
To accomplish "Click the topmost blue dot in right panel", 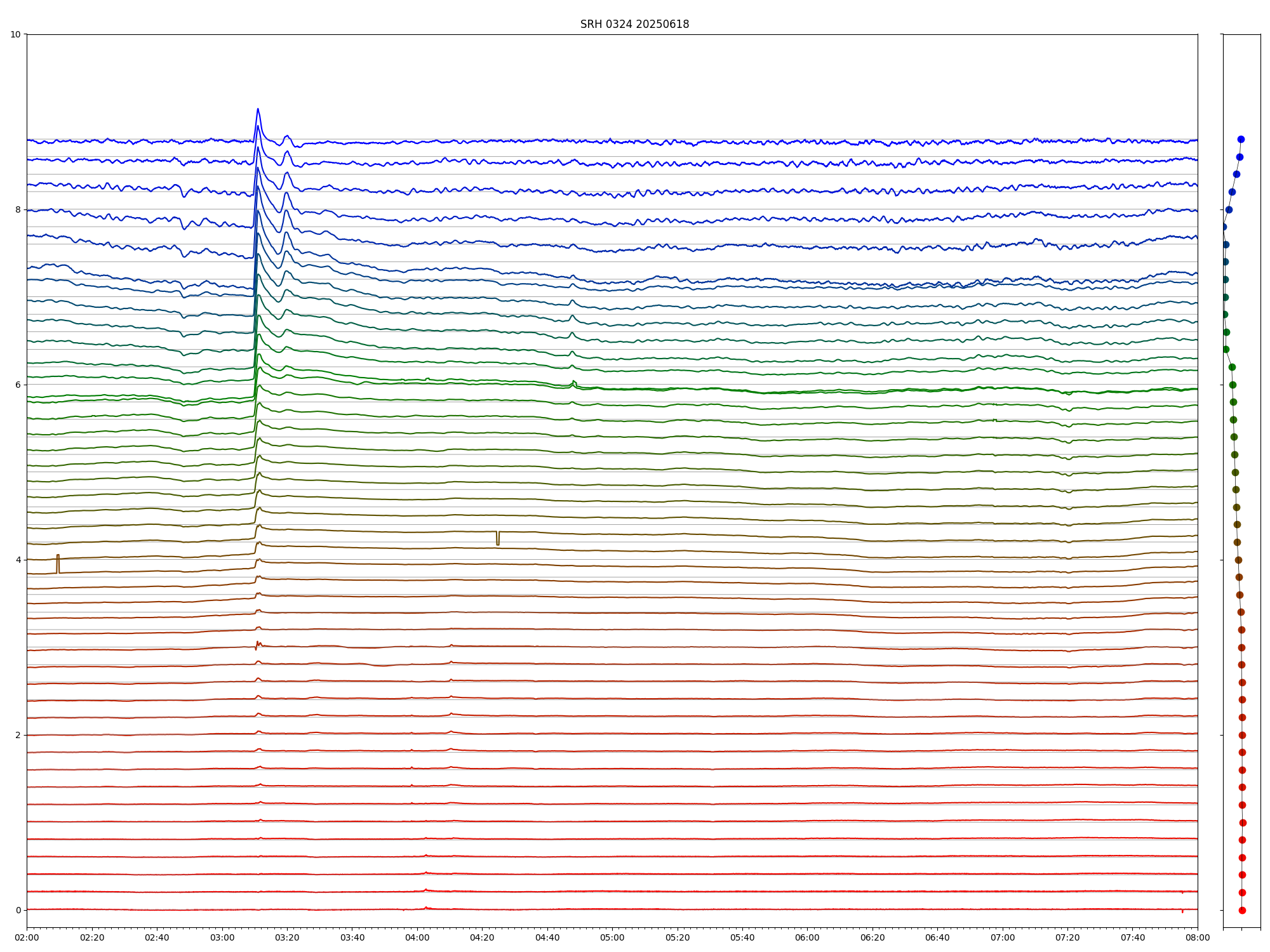I will coord(1241,139).
